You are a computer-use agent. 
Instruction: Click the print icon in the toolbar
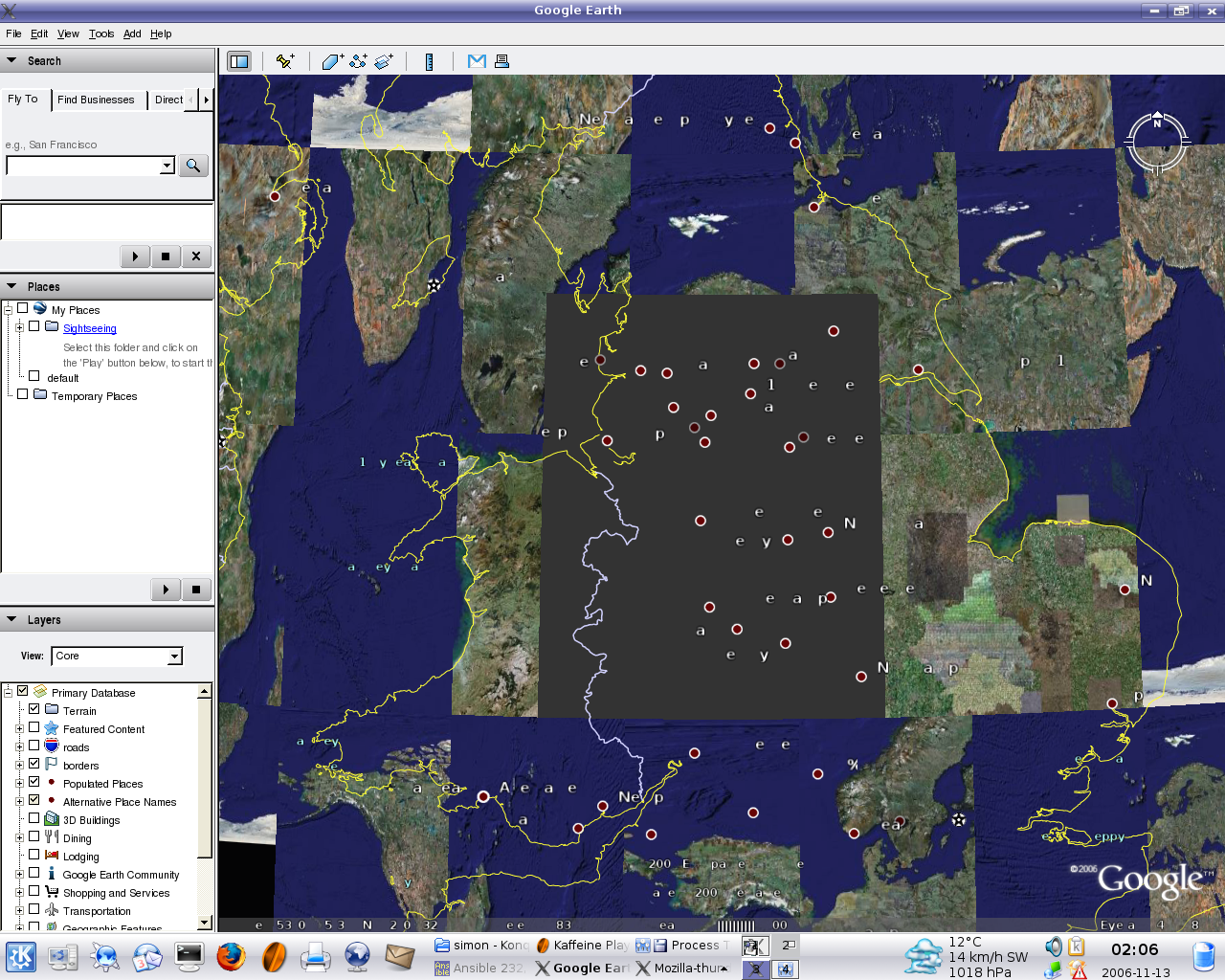501,61
